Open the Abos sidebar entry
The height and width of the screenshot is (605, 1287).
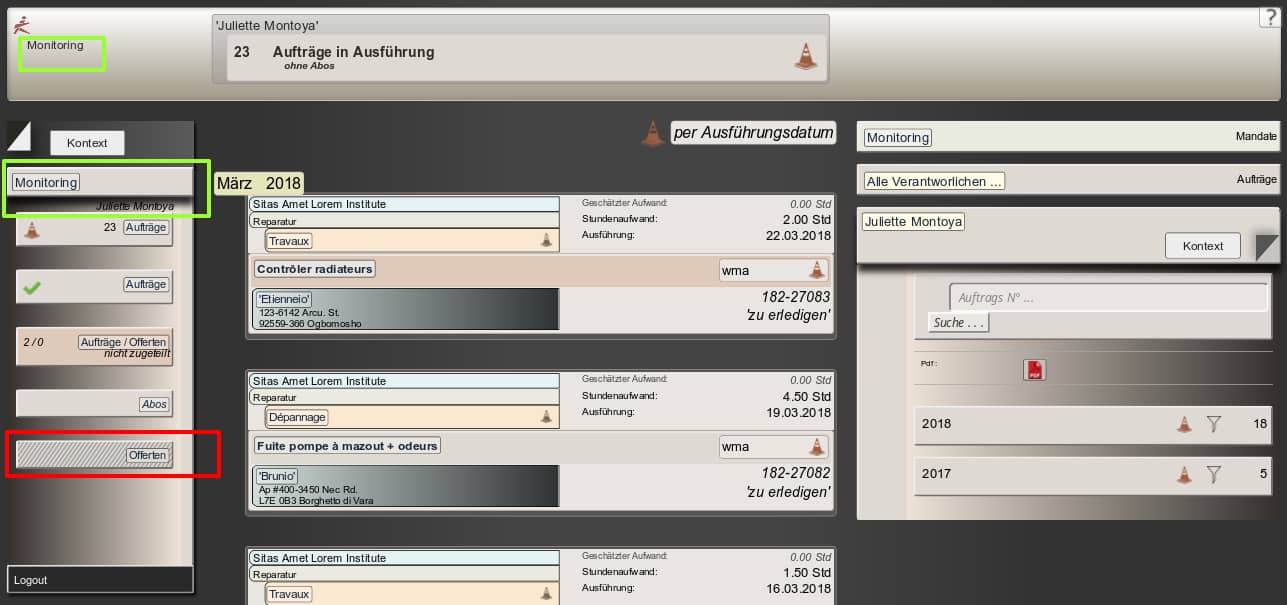click(x=94, y=404)
